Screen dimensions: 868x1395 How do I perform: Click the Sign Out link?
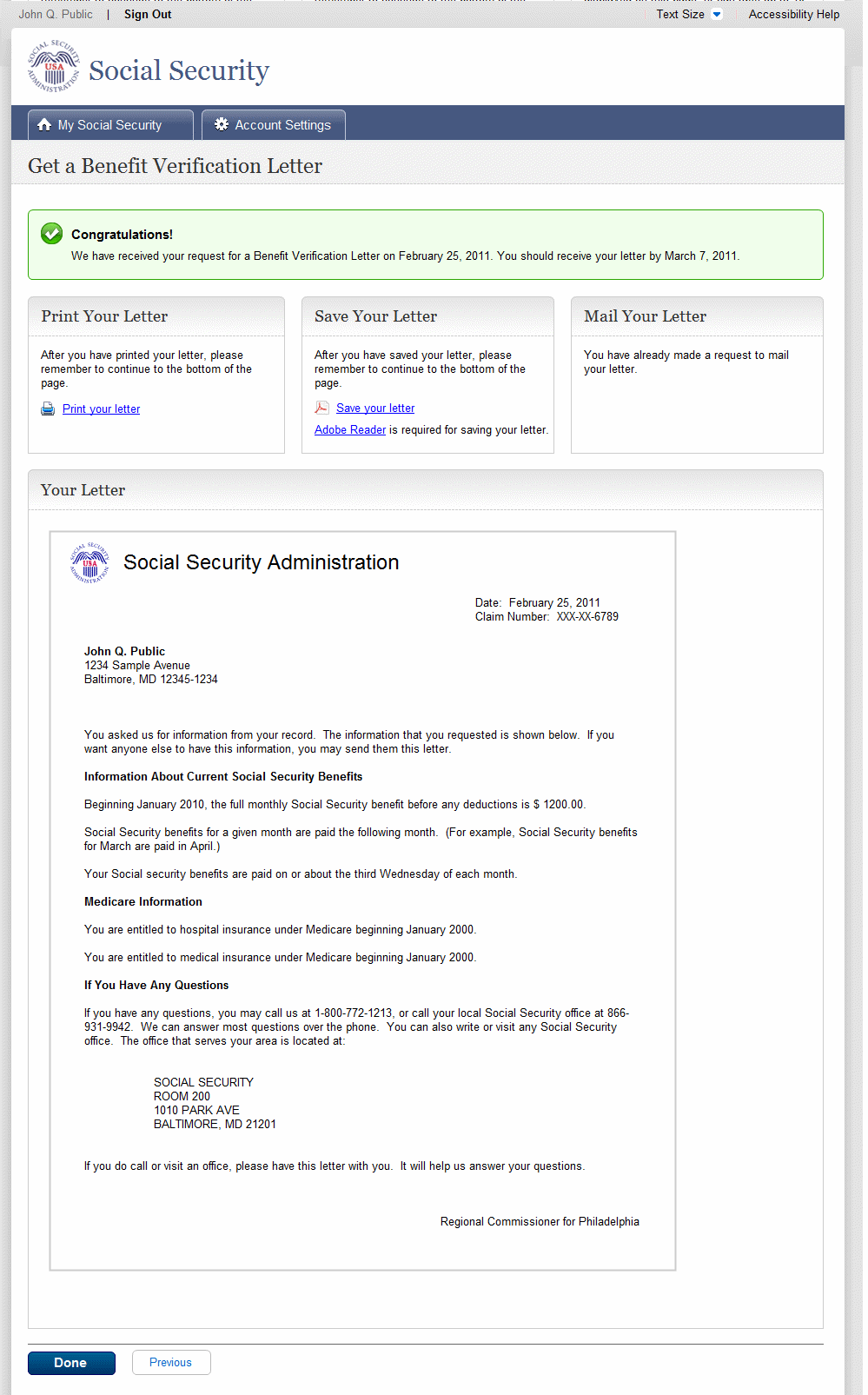(148, 15)
